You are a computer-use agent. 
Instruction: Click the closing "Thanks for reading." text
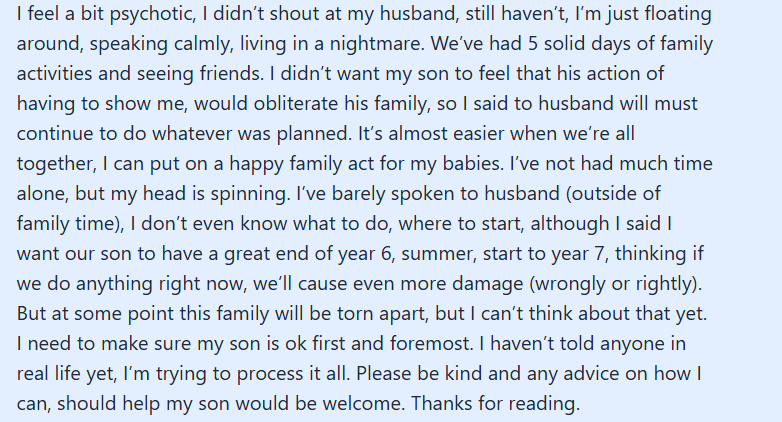pos(495,403)
